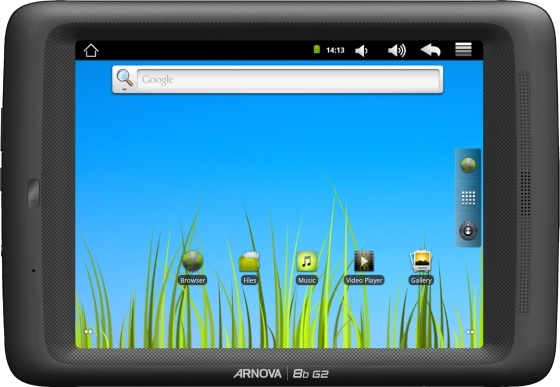Tap the Home icon in status bar
Screen dimensions: 560x387
pyautogui.click(x=91, y=50)
